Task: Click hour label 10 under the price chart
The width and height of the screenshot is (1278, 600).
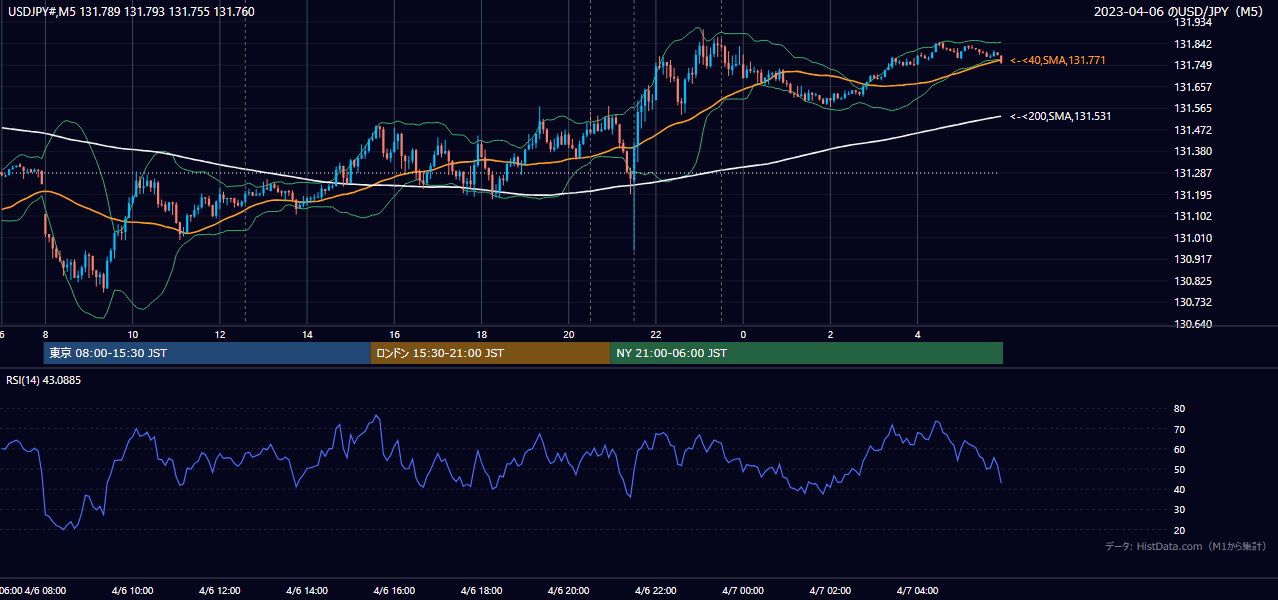Action: [x=132, y=334]
